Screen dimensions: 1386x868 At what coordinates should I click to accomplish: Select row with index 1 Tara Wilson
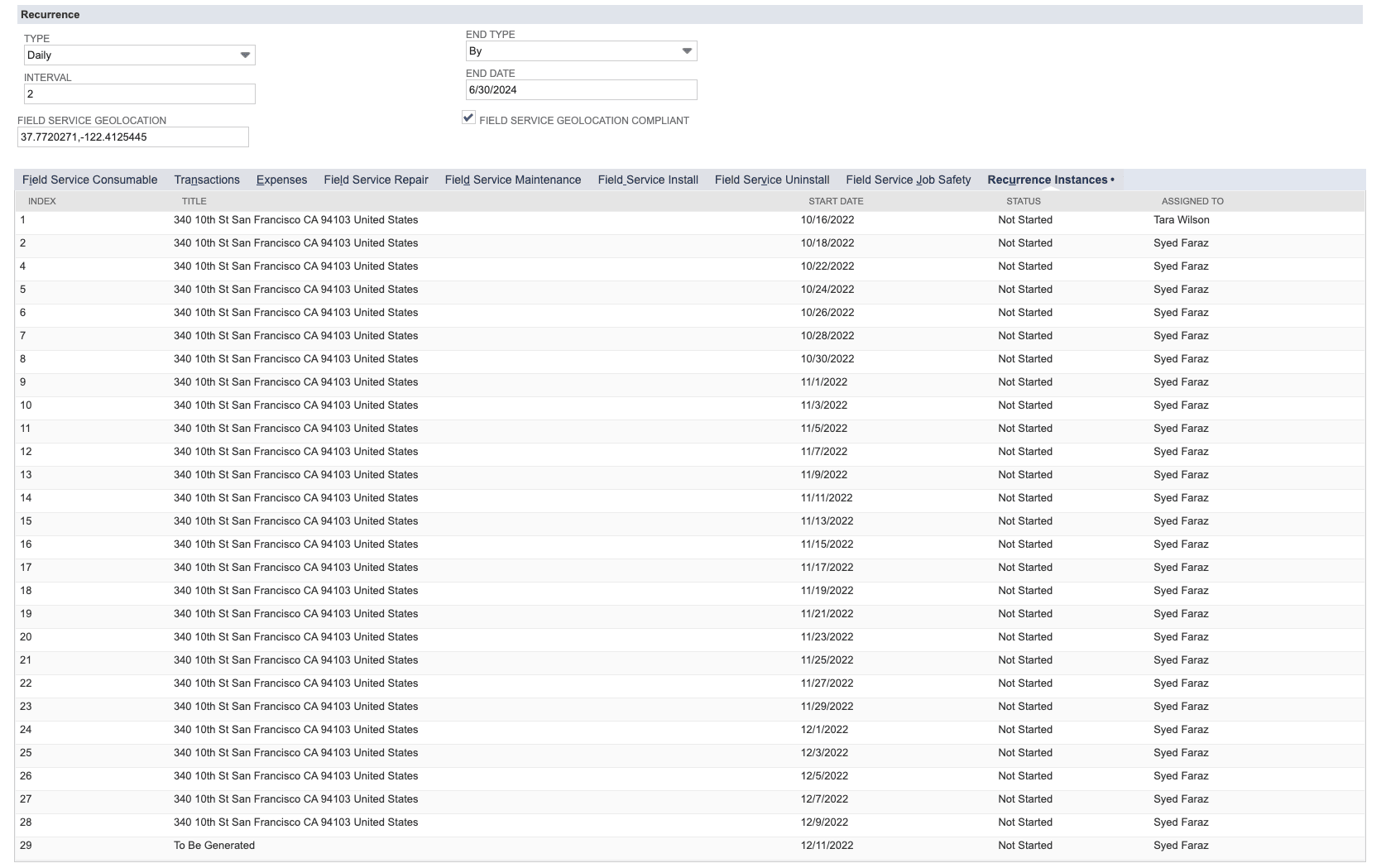[x=690, y=220]
